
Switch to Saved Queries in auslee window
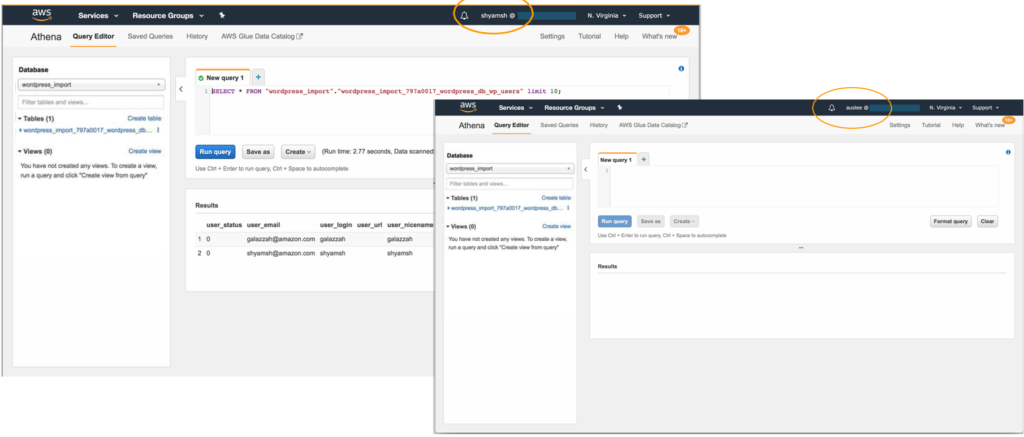(558, 125)
